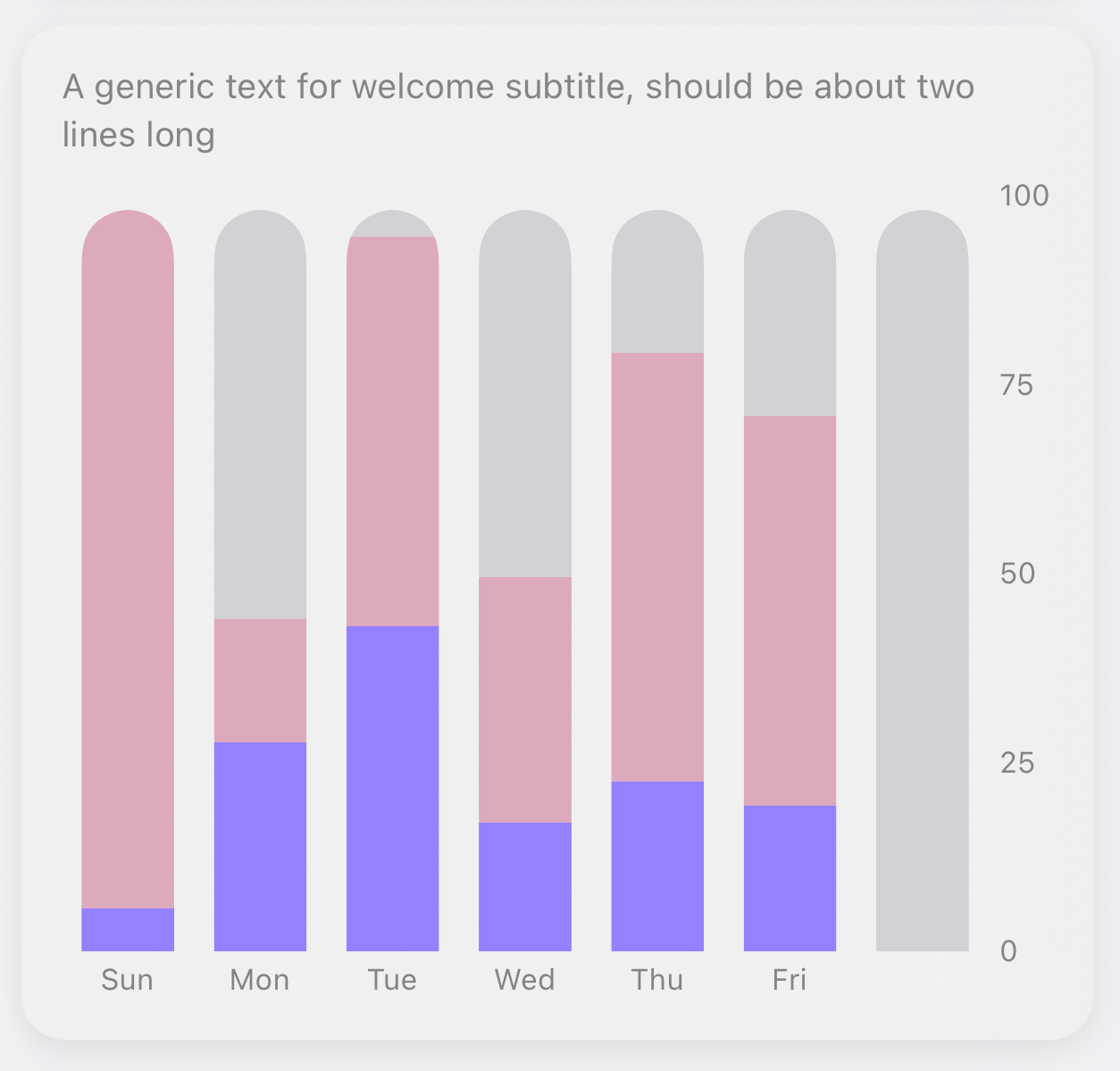Click the "Sun" day label

click(x=128, y=980)
